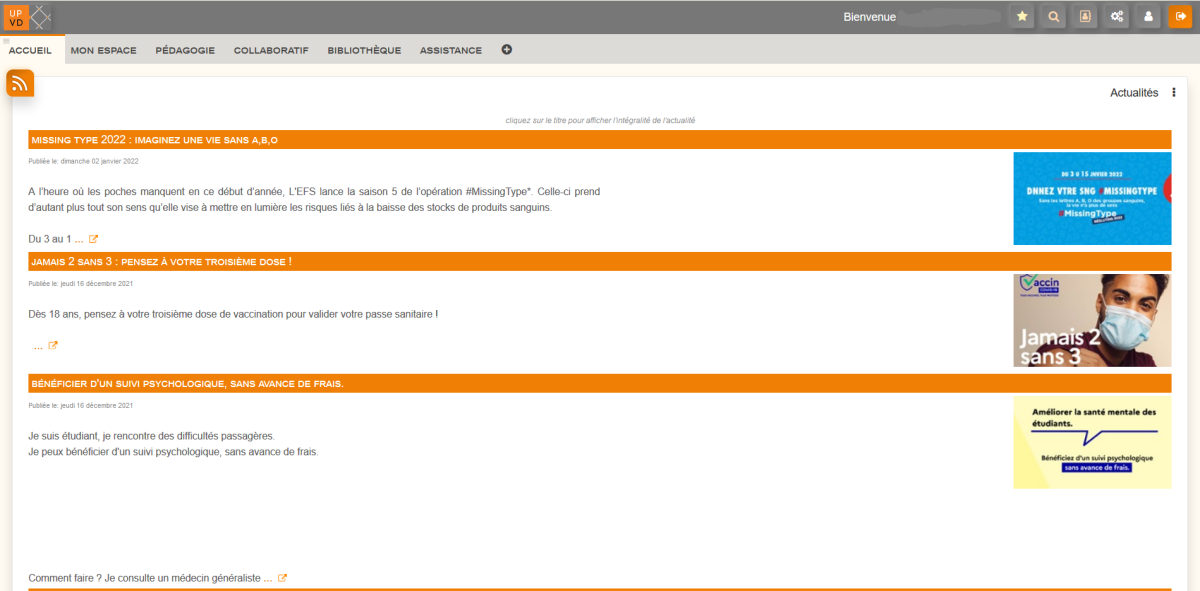Viewport: 1200px width, 591px height.
Task: Open 'Jamais 2 sans 3' news title
Action: click(161, 262)
